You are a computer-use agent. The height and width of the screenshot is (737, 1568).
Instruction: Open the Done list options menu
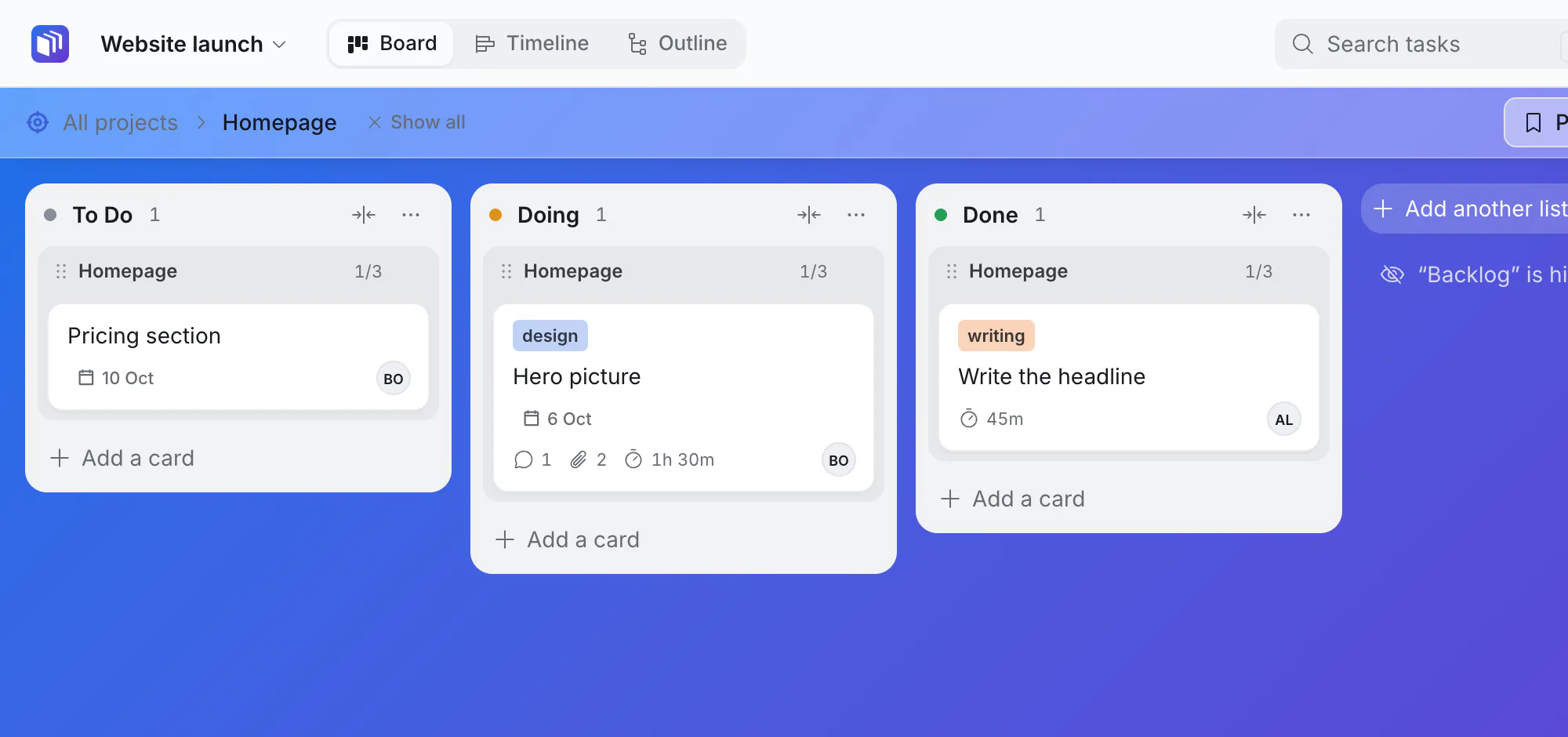(1301, 215)
